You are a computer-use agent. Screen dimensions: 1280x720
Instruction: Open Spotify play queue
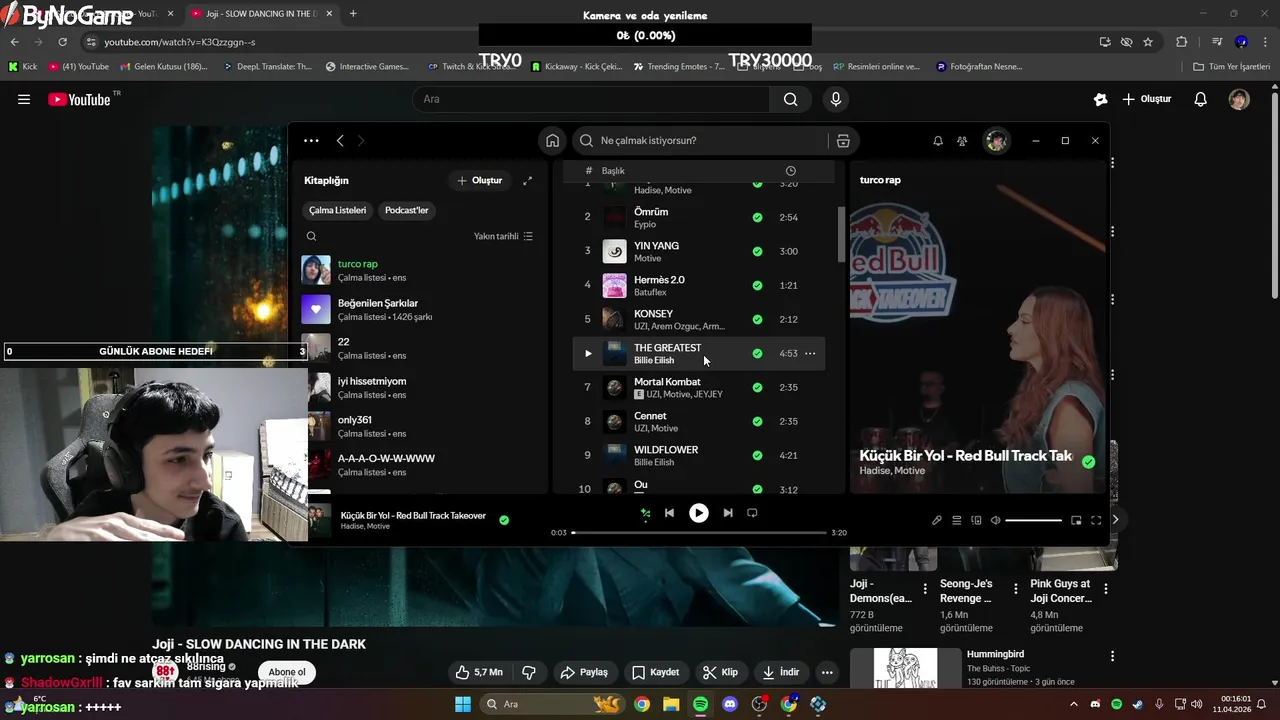(957, 520)
